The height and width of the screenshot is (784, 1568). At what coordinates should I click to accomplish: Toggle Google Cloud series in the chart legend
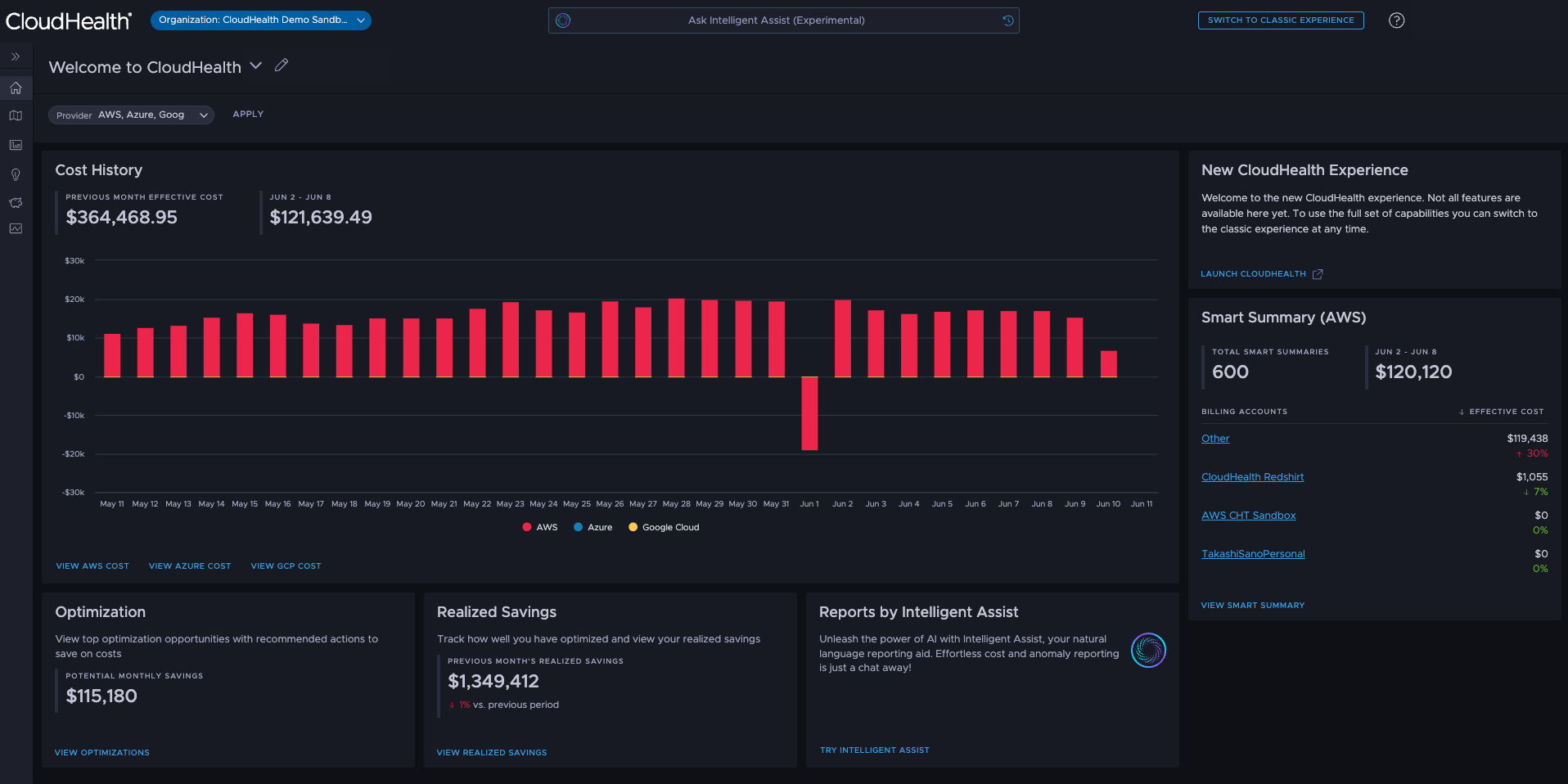coord(663,527)
